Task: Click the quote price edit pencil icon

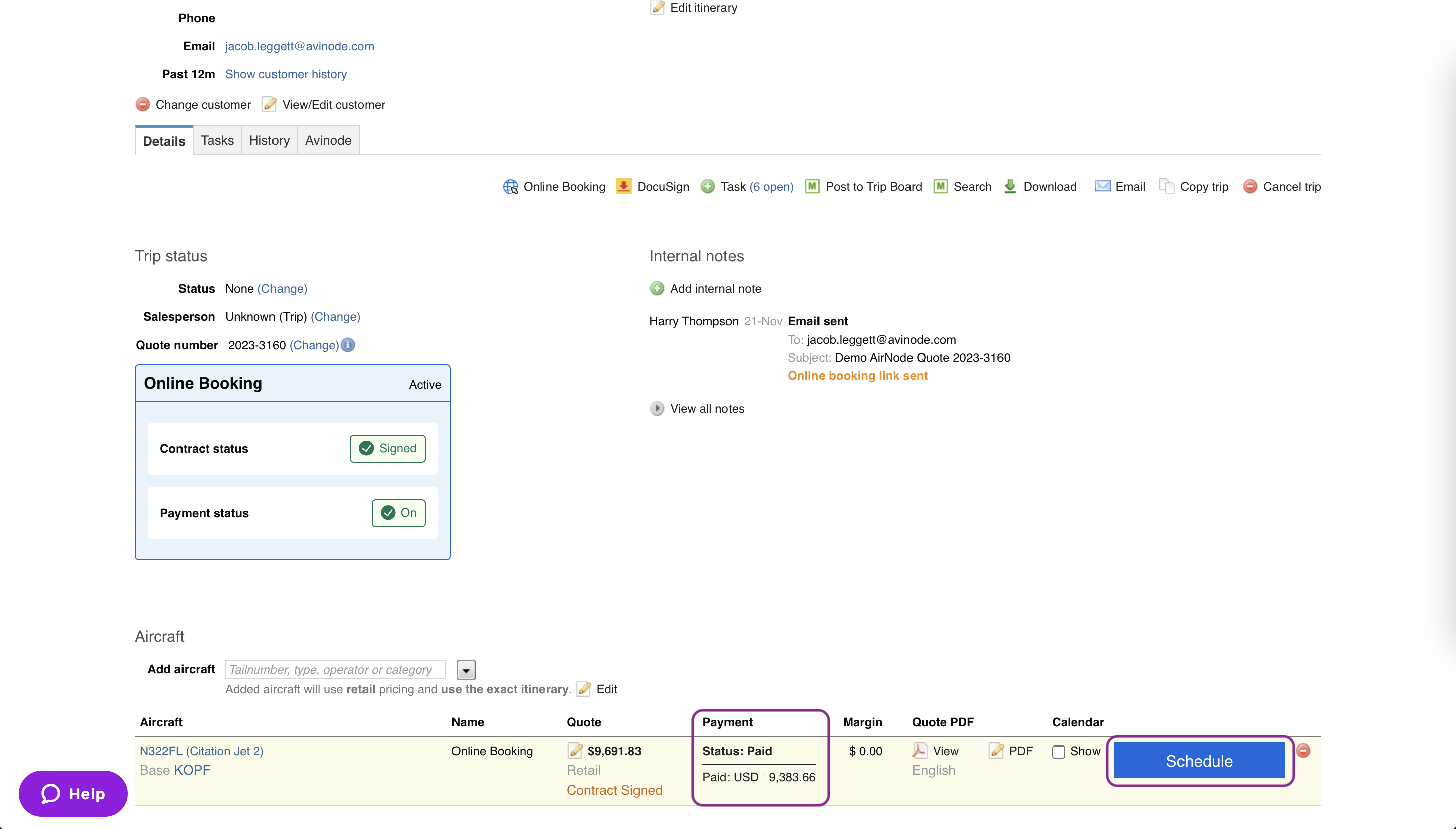Action: pyautogui.click(x=575, y=751)
